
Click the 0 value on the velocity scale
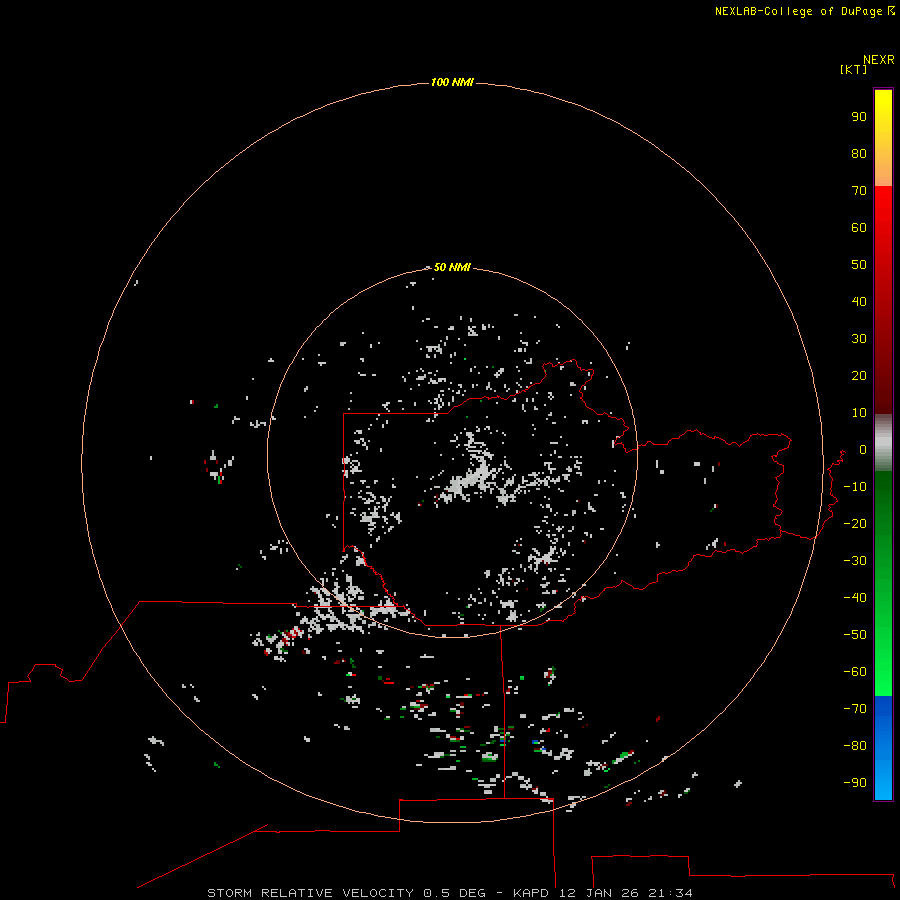(x=863, y=450)
